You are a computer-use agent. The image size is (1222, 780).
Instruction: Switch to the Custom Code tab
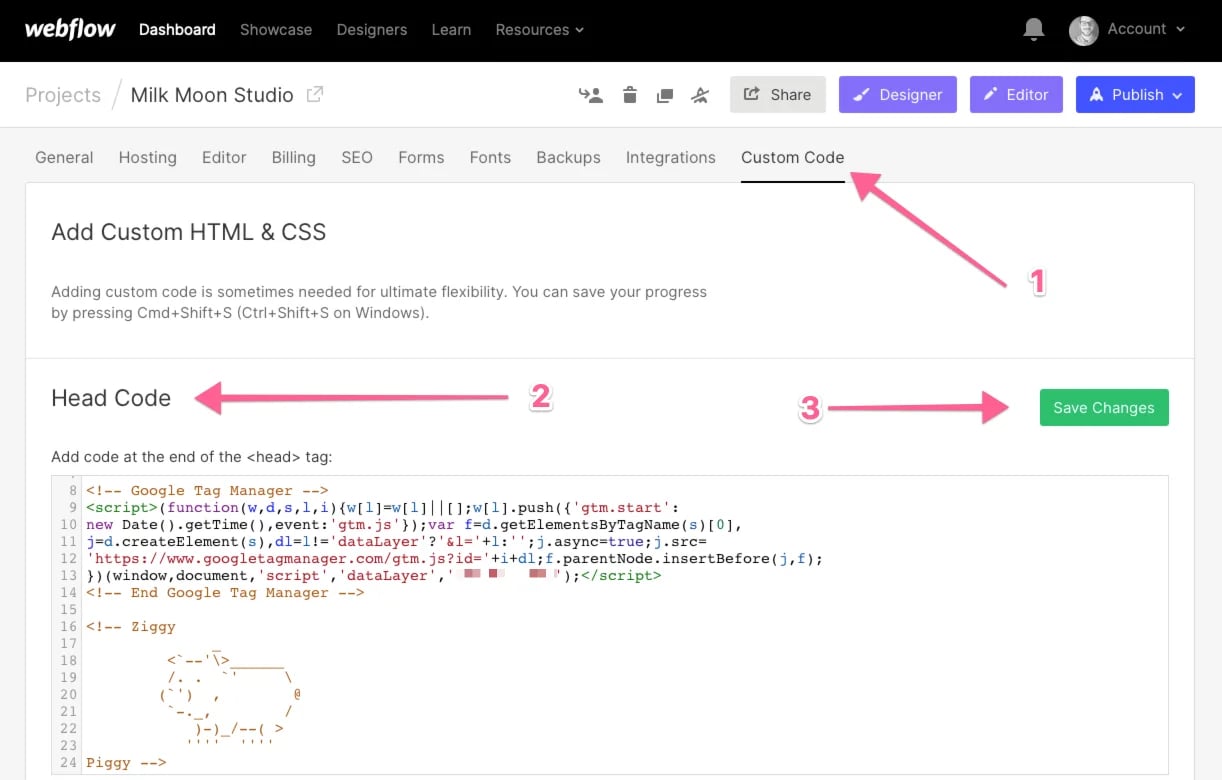792,157
